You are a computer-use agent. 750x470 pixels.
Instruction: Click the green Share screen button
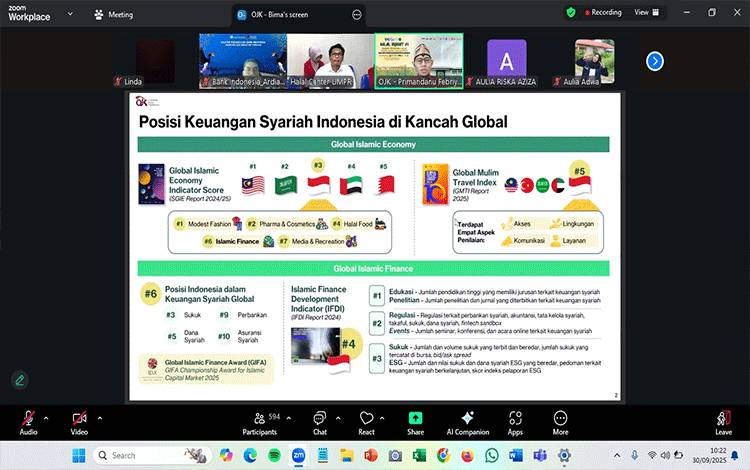(415, 423)
